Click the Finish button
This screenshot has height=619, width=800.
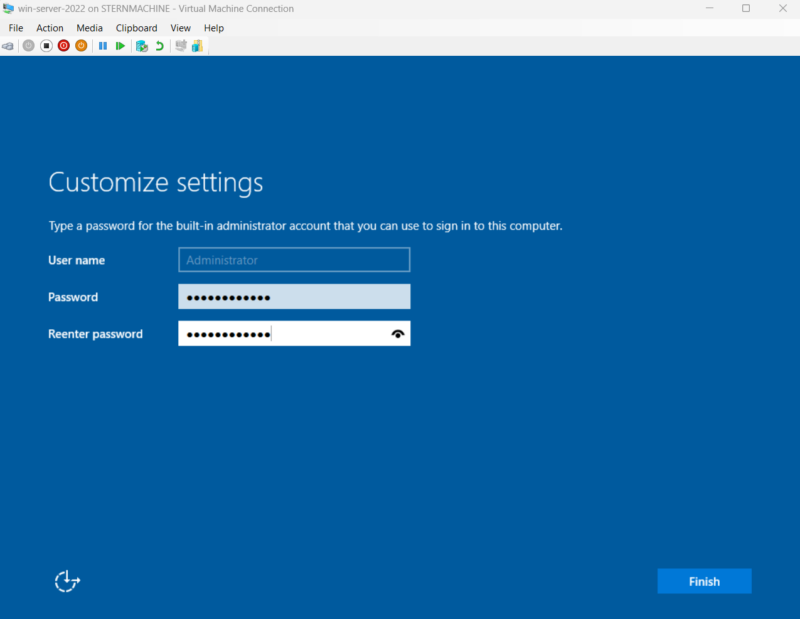705,581
